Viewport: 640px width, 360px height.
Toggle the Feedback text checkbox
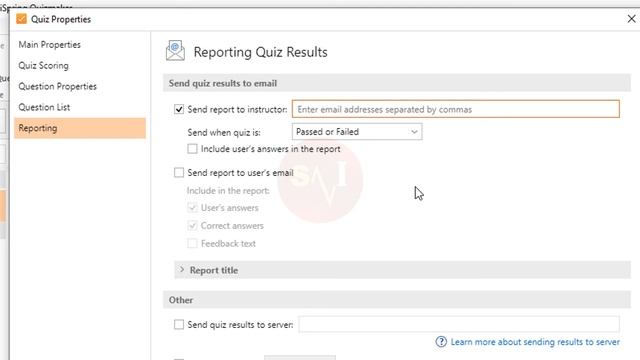pos(192,244)
